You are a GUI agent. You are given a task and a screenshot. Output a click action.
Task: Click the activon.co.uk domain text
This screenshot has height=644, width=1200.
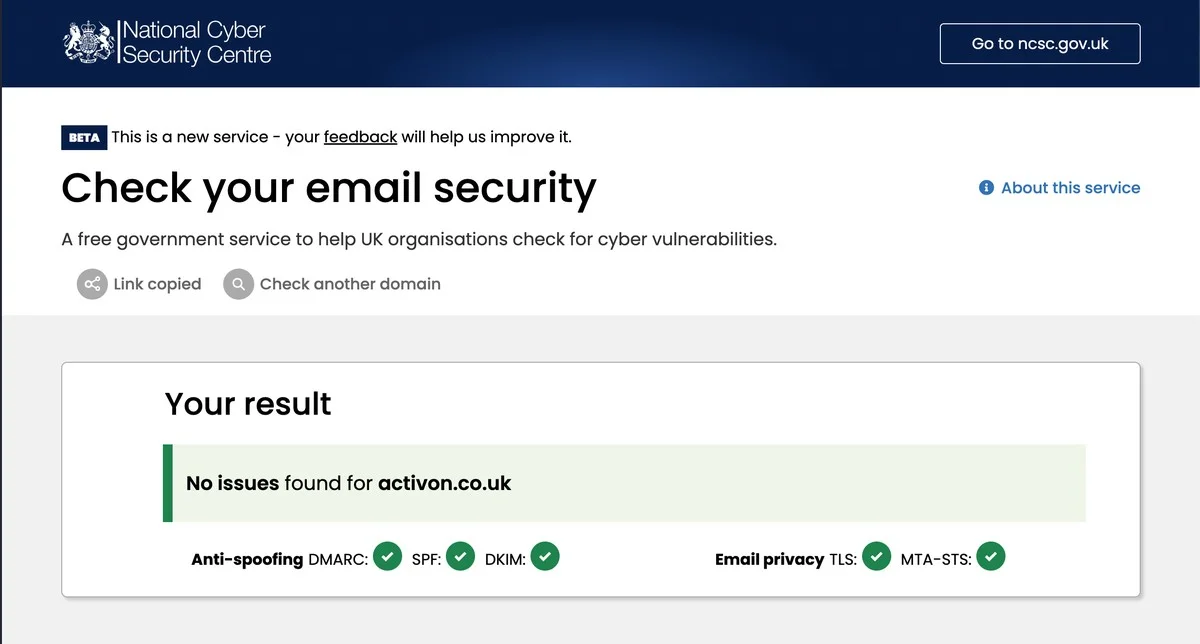[x=445, y=483]
